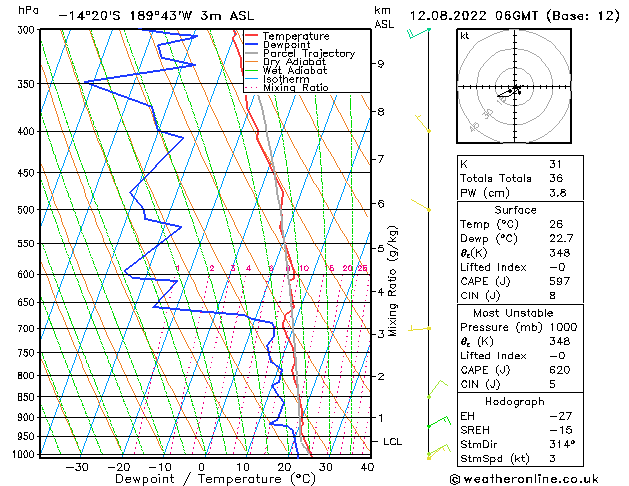This screenshot has width=629, height=486.
Task: Click the blue Dewpoint legend line sample
Action: pyautogui.click(x=252, y=45)
